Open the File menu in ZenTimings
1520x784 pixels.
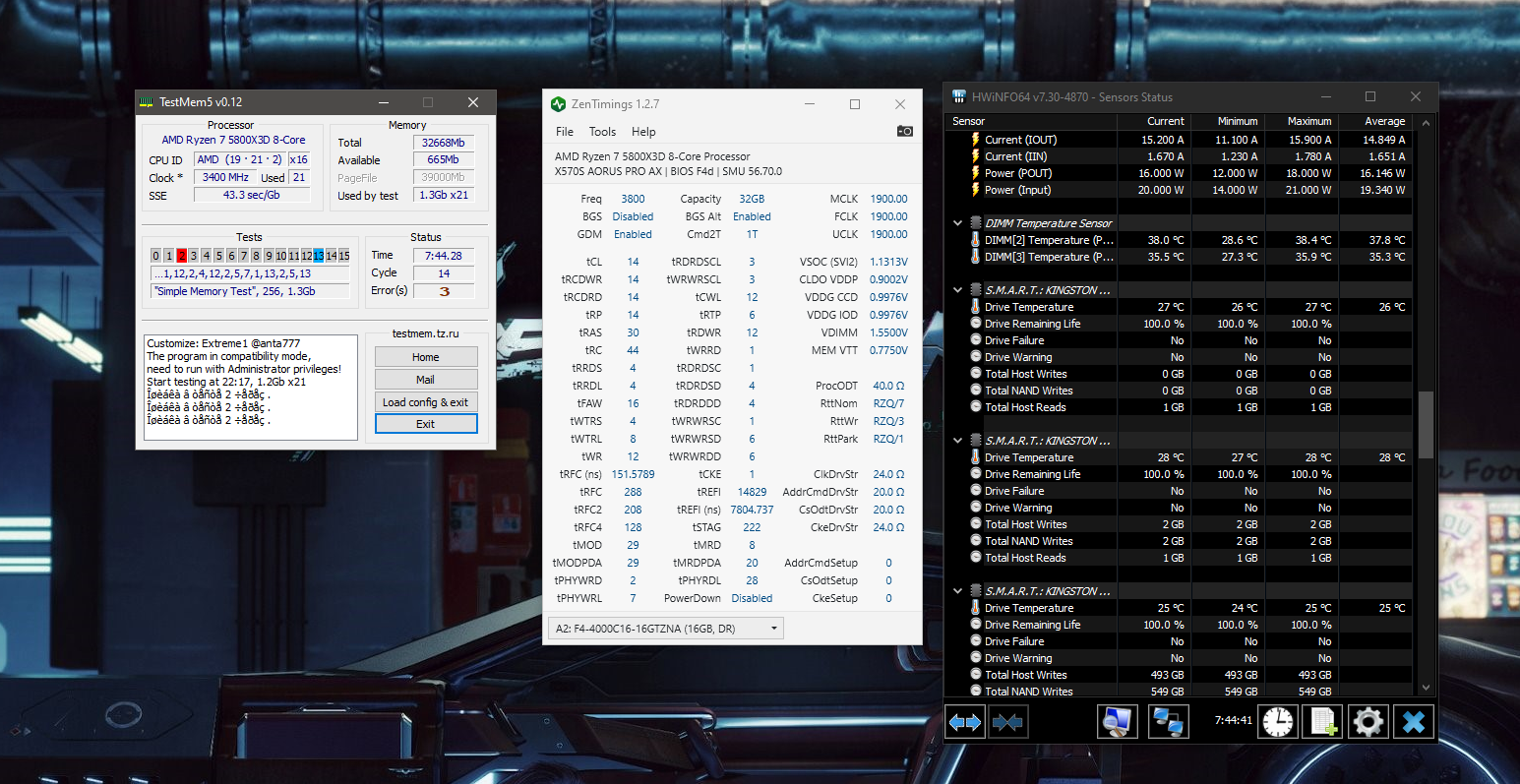(x=565, y=132)
